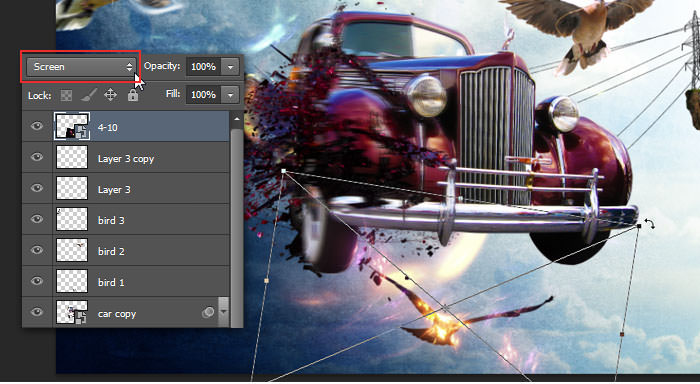Select the bird 3 layer name
This screenshot has height=384, width=700.
111,220
